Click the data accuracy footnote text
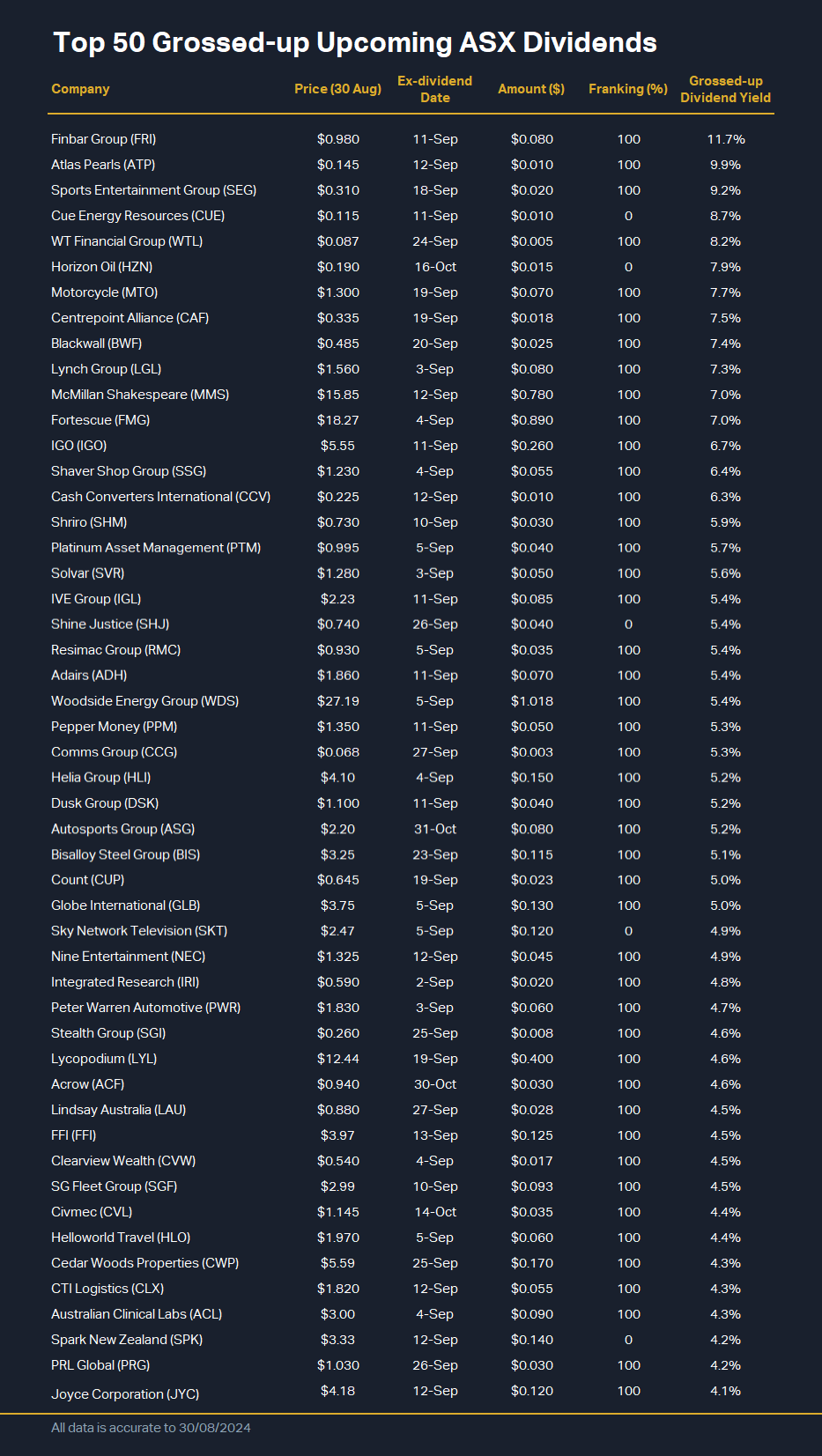This screenshot has height=1456, width=822. (151, 1428)
